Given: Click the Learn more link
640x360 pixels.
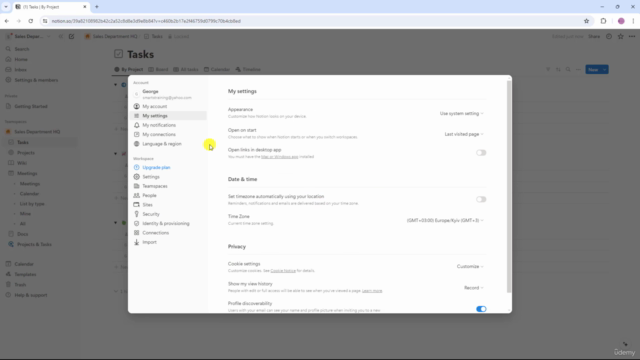Looking at the screenshot, I should click(x=372, y=291).
